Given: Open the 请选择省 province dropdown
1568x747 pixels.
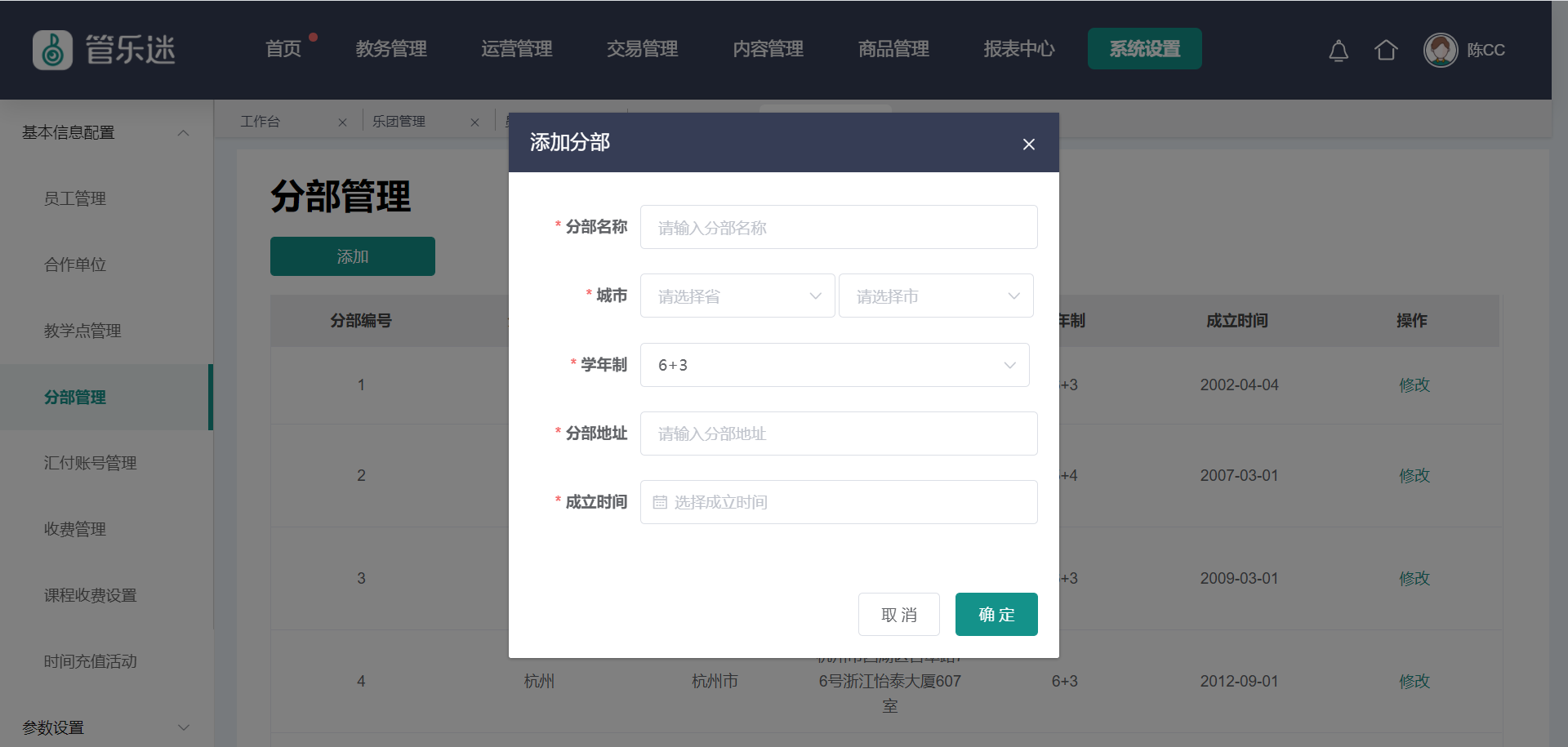Looking at the screenshot, I should coord(737,296).
